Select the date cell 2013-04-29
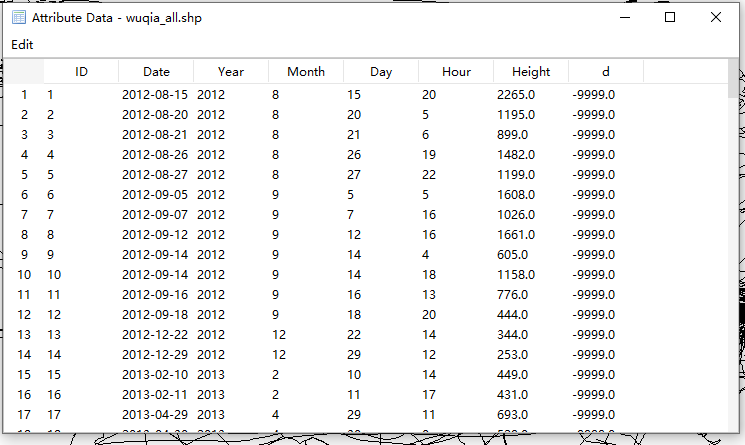This screenshot has width=745, height=445. click(x=154, y=414)
